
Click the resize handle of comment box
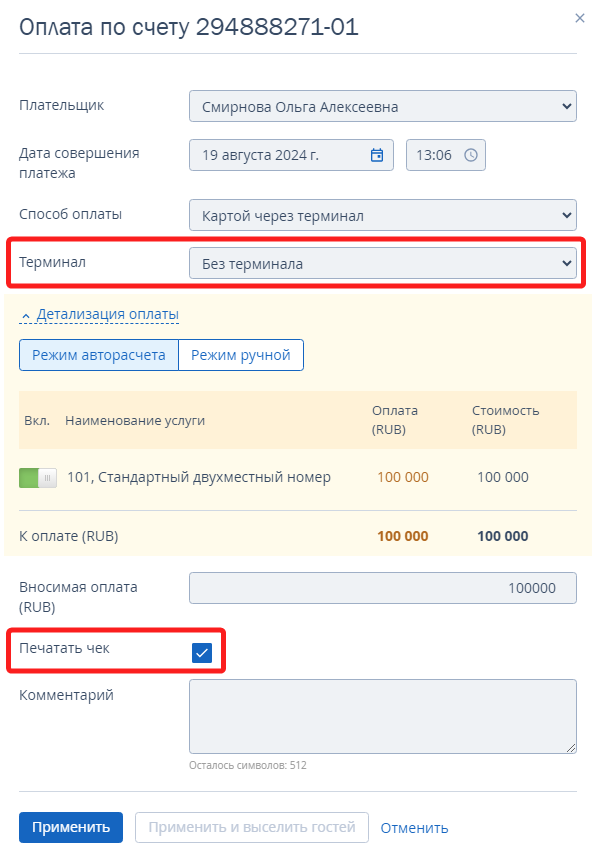coord(571,747)
